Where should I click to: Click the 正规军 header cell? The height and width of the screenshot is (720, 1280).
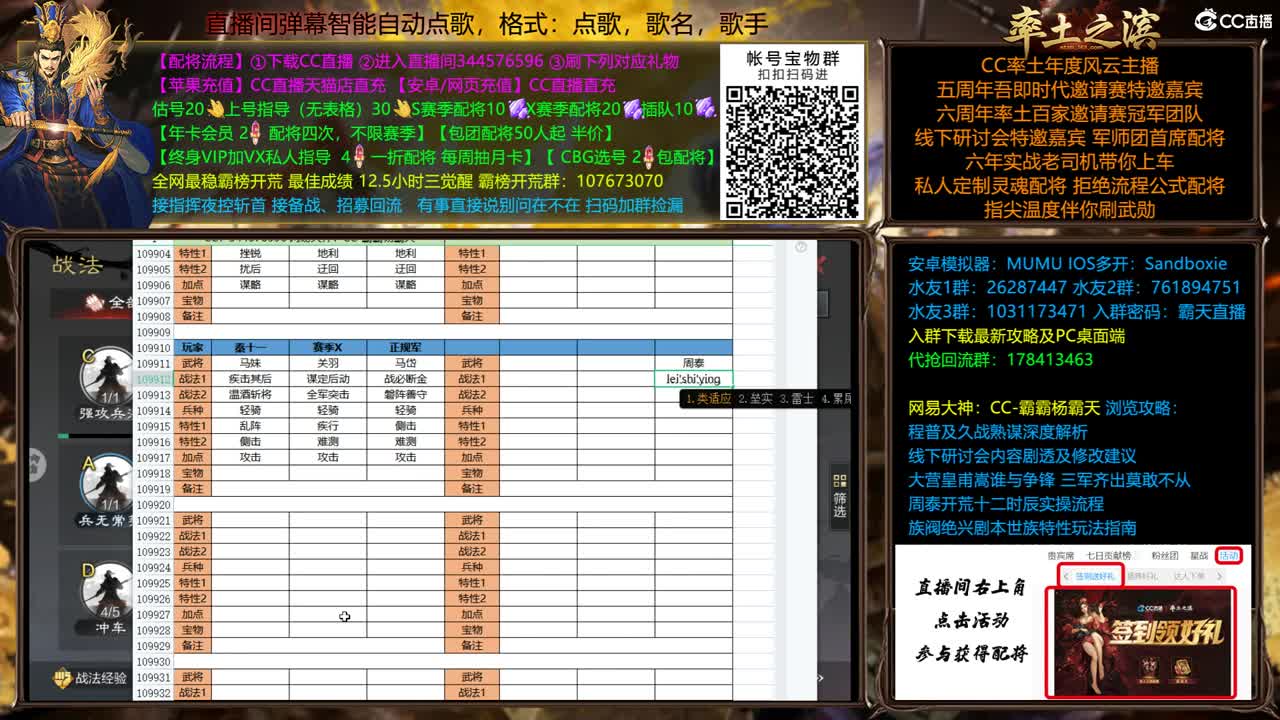[x=405, y=347]
